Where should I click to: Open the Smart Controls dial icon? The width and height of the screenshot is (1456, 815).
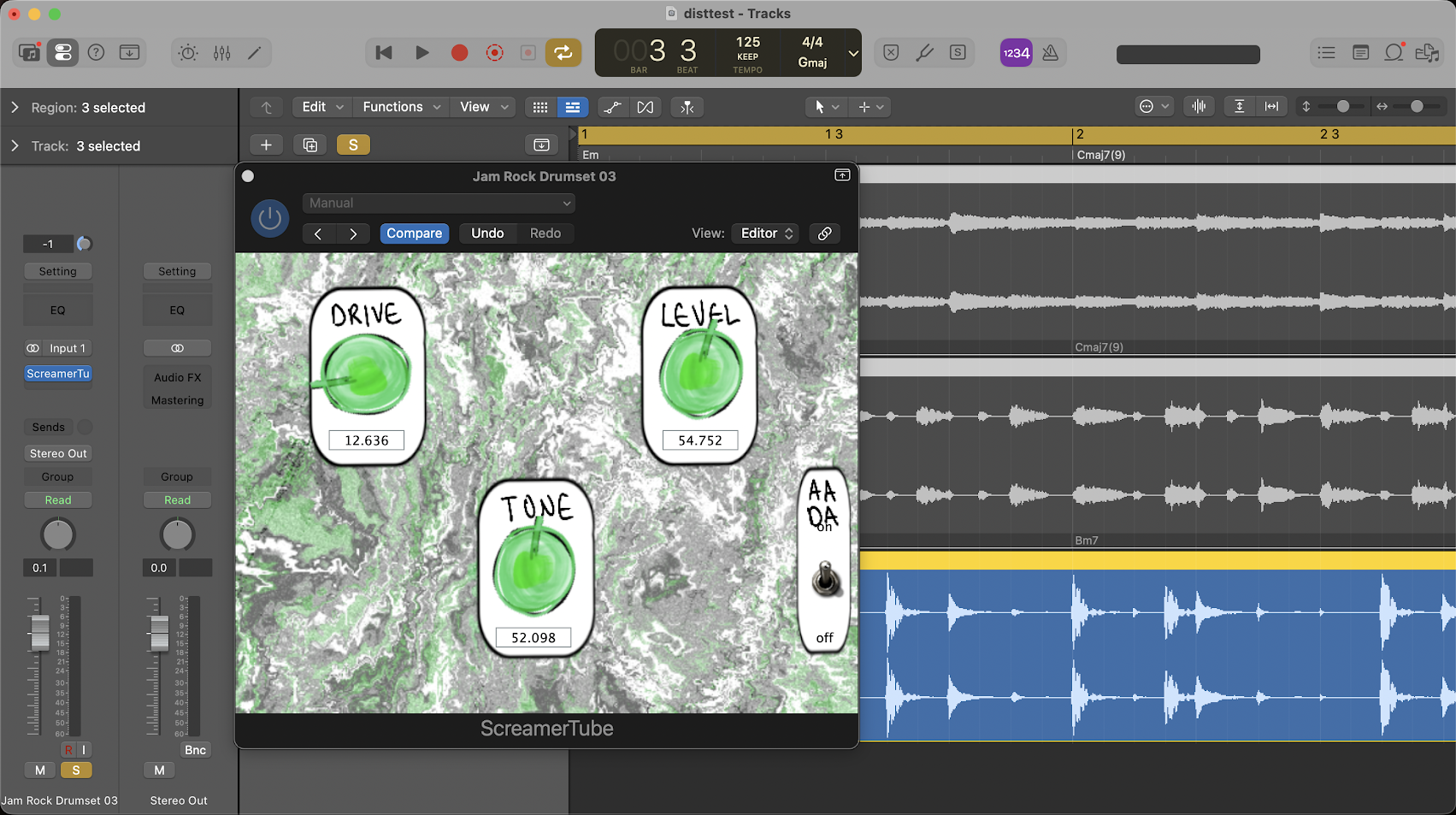click(188, 53)
